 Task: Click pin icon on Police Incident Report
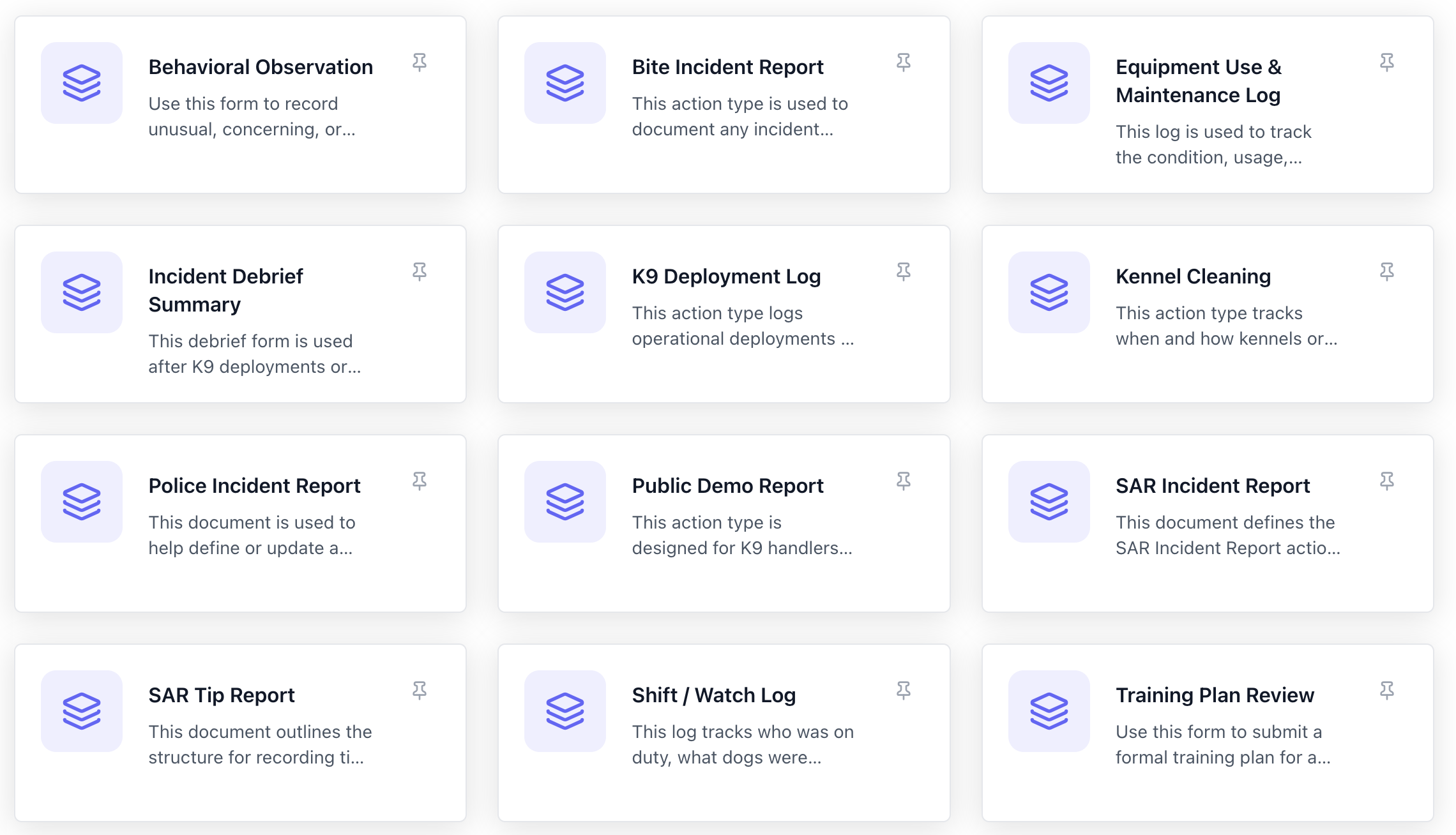pos(420,481)
